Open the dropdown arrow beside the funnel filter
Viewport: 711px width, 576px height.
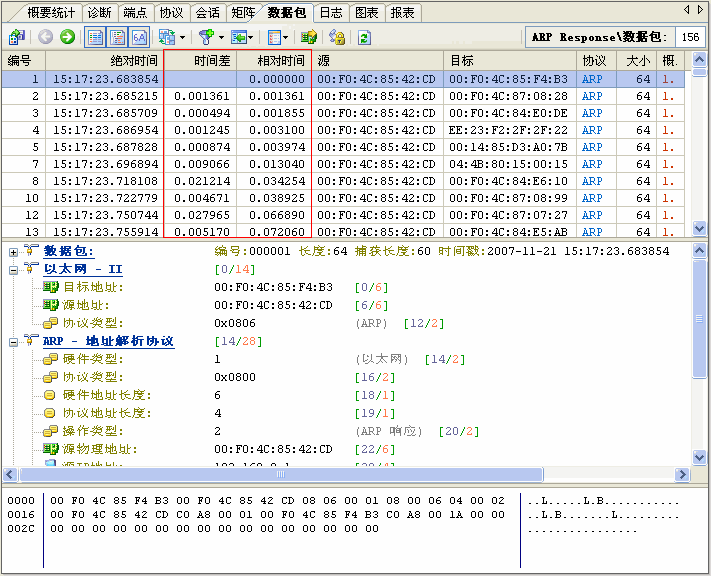[x=221, y=37]
